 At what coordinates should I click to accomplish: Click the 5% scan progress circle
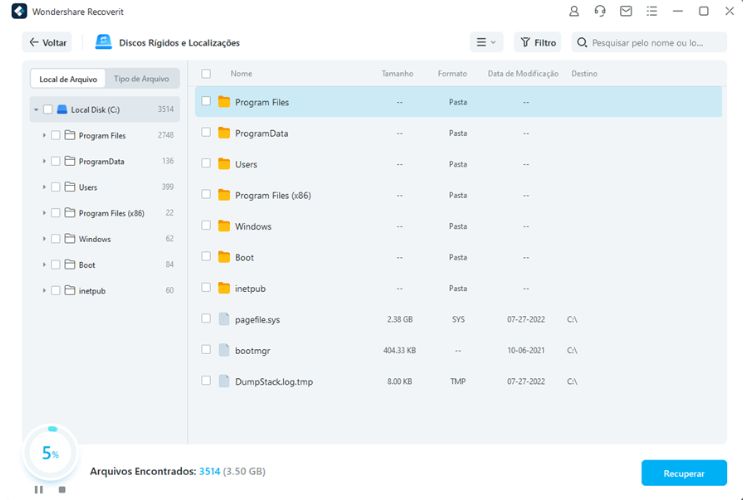pyautogui.click(x=50, y=452)
